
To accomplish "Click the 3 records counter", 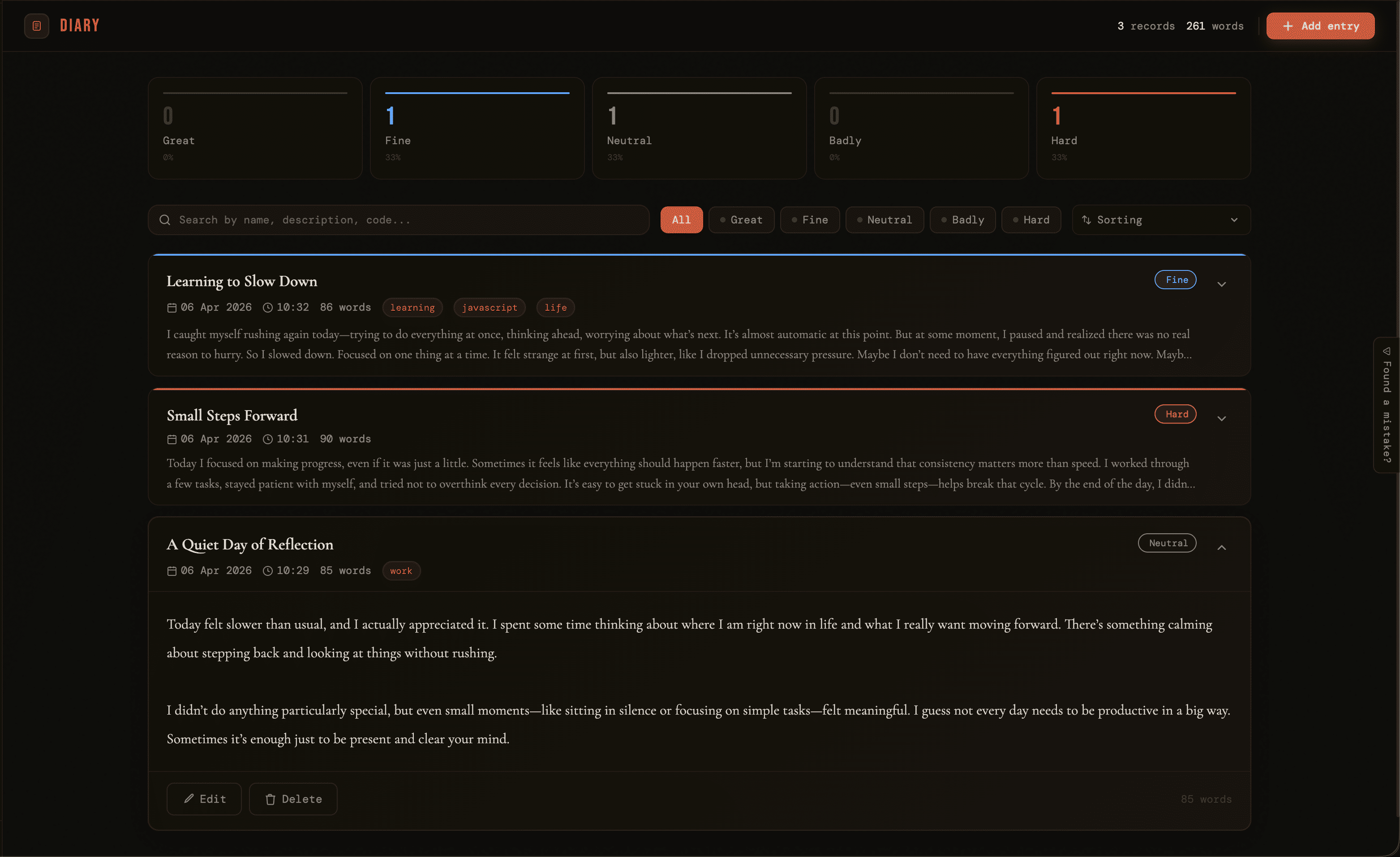I will pos(1146,26).
